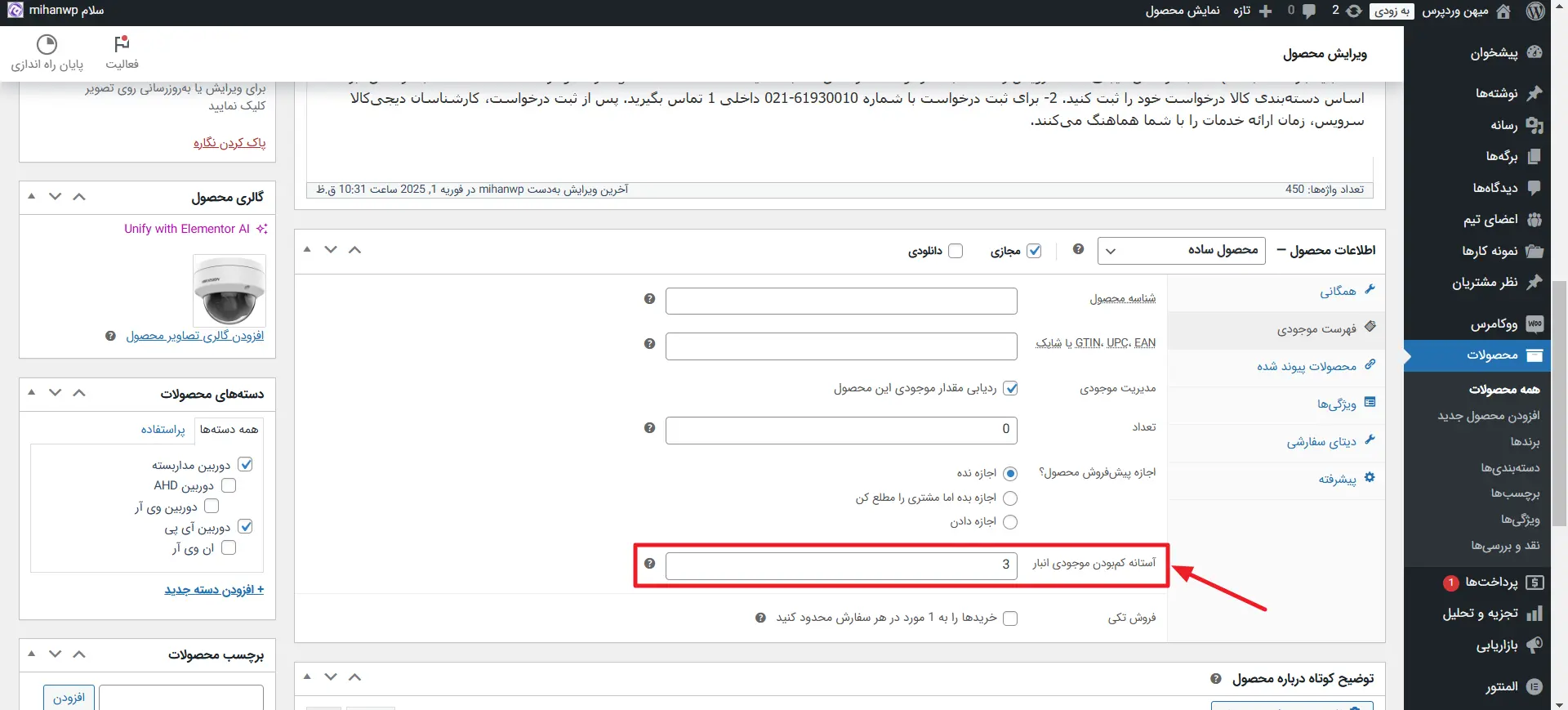
Task: Open پایان راه اندازی setup icon
Action: [47, 43]
